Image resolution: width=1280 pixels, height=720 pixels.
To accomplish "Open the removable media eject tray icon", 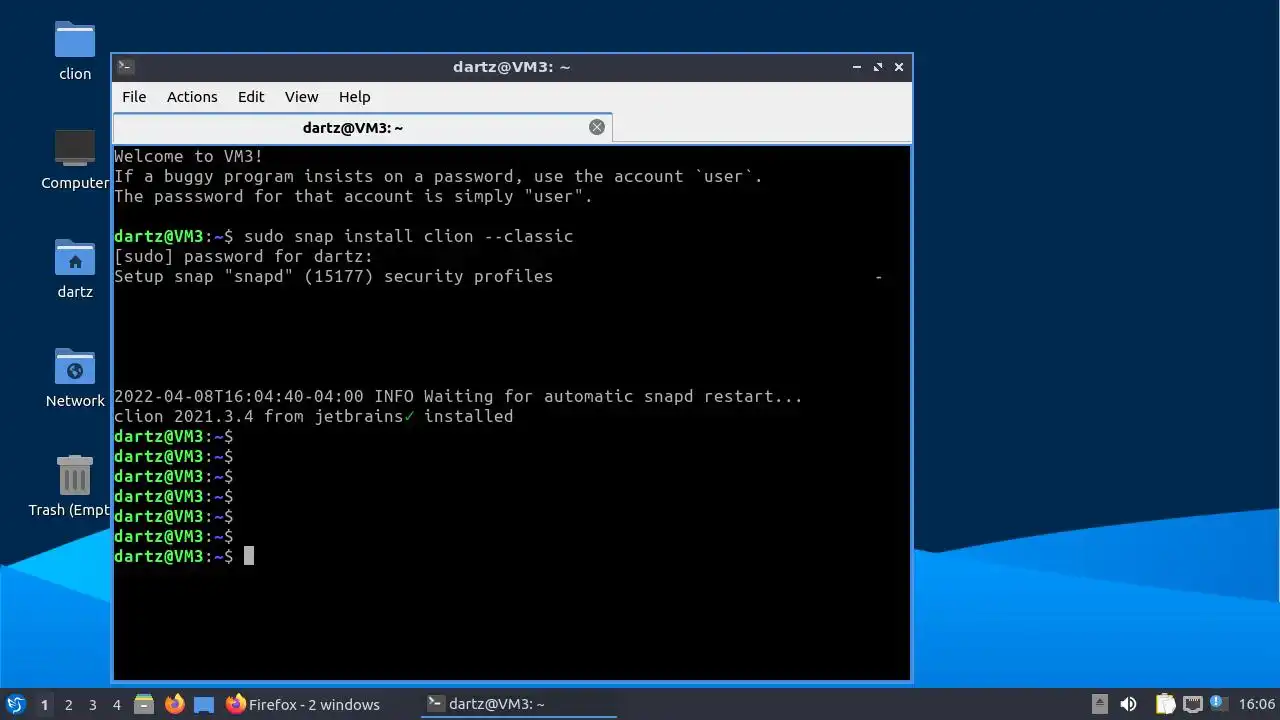I will click(1099, 704).
